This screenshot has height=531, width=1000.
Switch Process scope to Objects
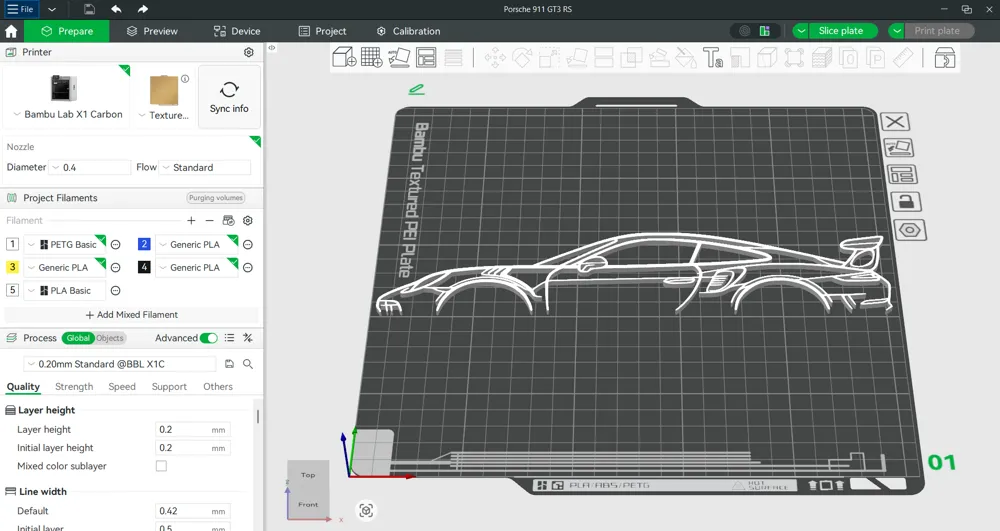point(110,338)
